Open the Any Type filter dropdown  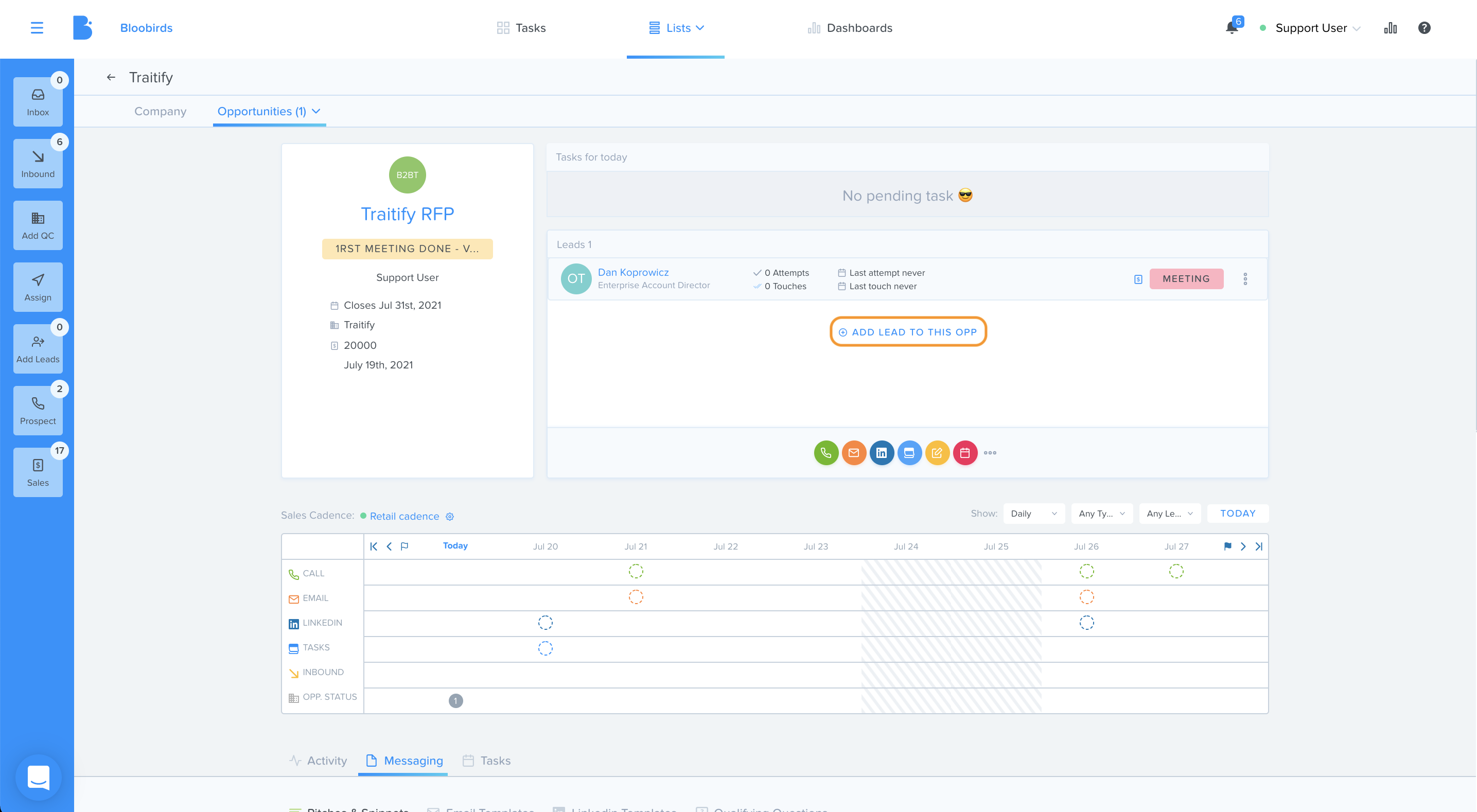[x=1101, y=514]
